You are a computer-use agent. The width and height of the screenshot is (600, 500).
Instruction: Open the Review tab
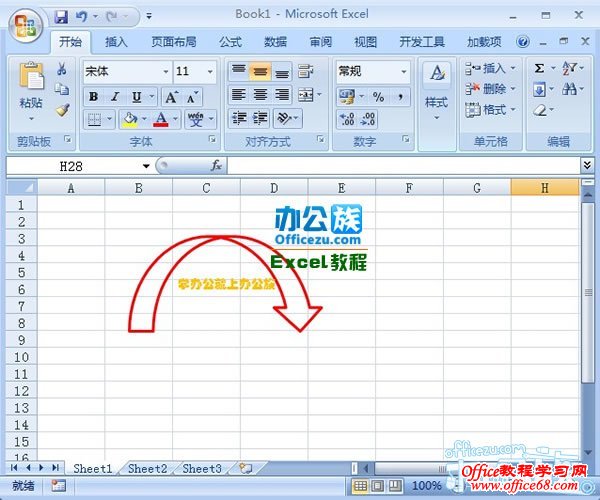point(321,42)
